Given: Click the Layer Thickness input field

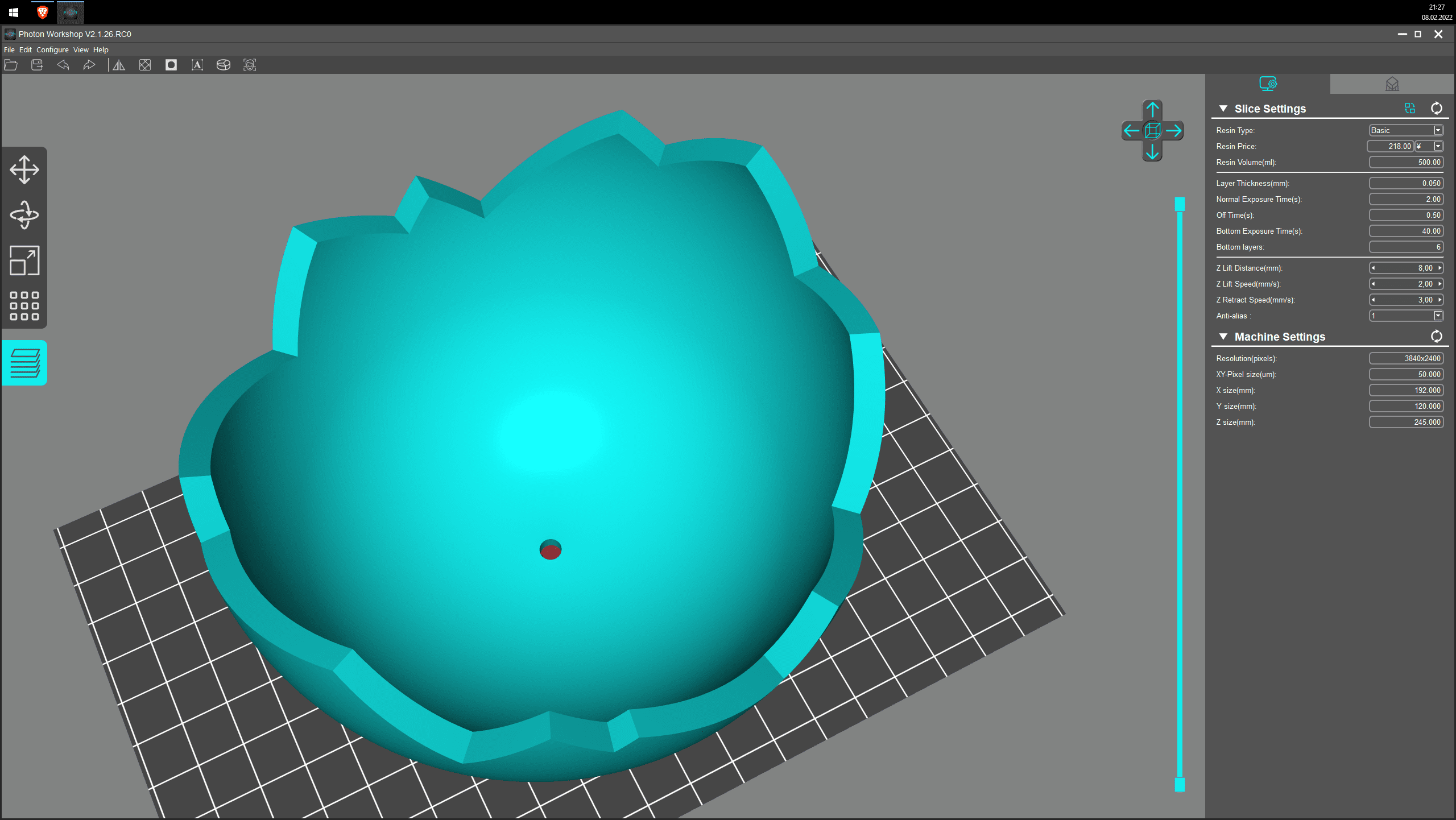Looking at the screenshot, I should click(x=1406, y=183).
